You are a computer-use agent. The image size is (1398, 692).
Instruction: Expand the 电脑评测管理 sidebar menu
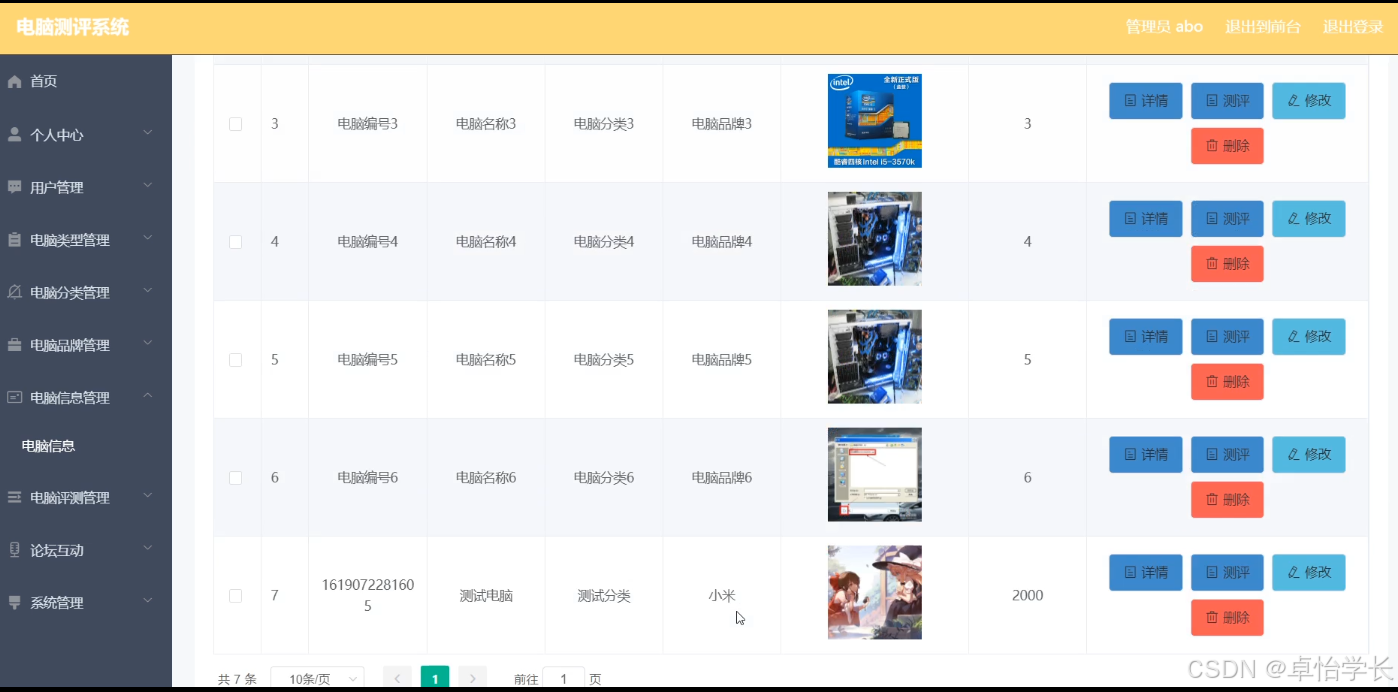pos(148,496)
